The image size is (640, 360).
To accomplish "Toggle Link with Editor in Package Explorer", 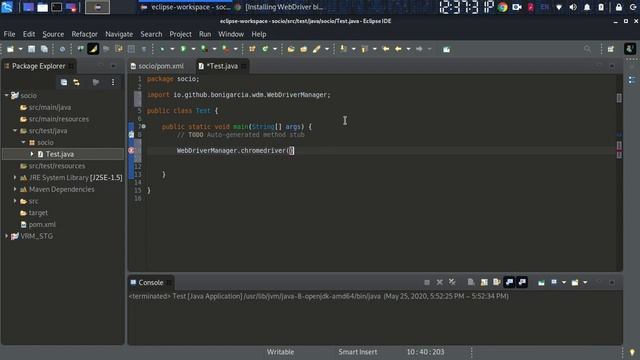I will tap(77, 82).
